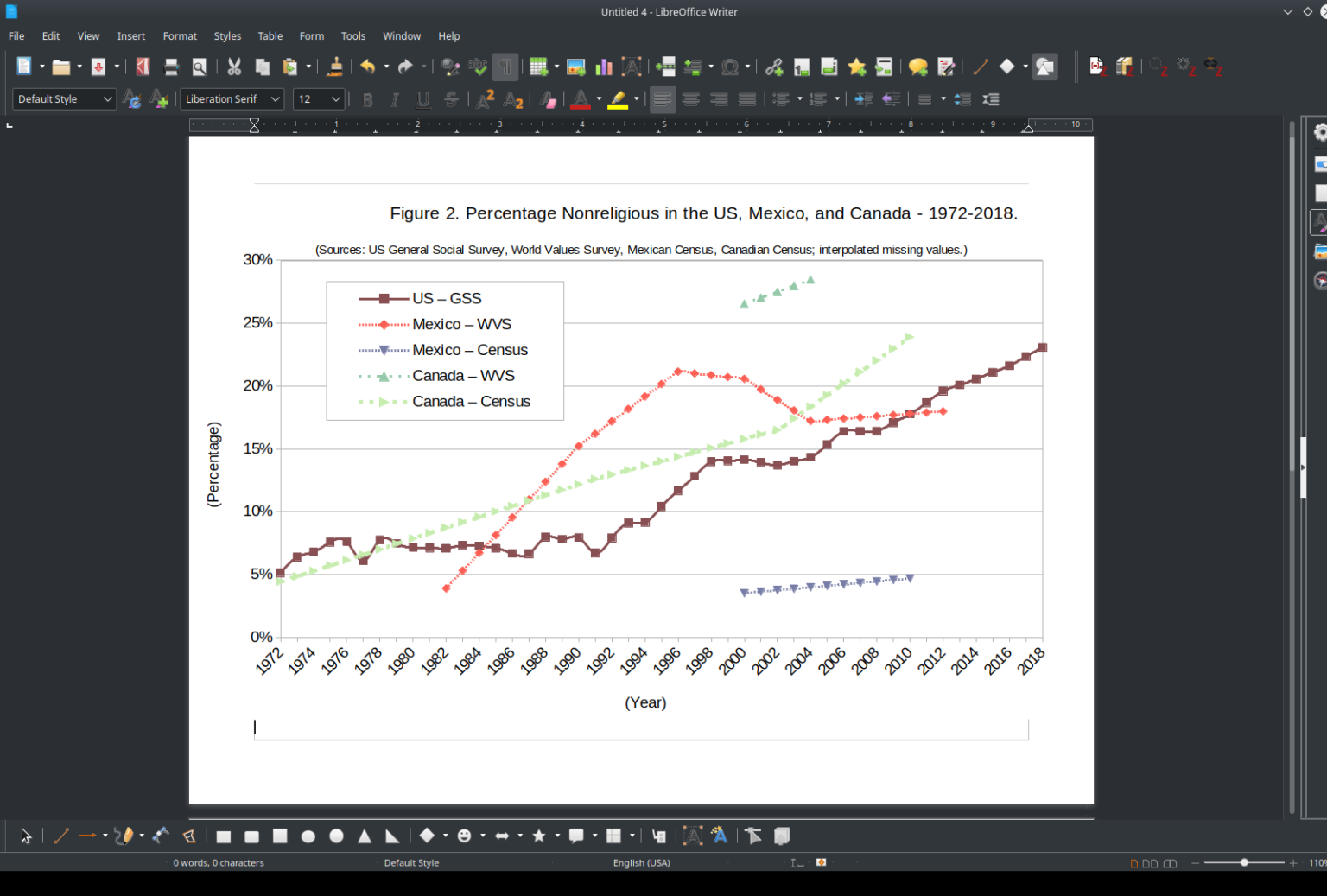Click the Insert Footnote icon
1327x896 pixels.
[x=802, y=67]
